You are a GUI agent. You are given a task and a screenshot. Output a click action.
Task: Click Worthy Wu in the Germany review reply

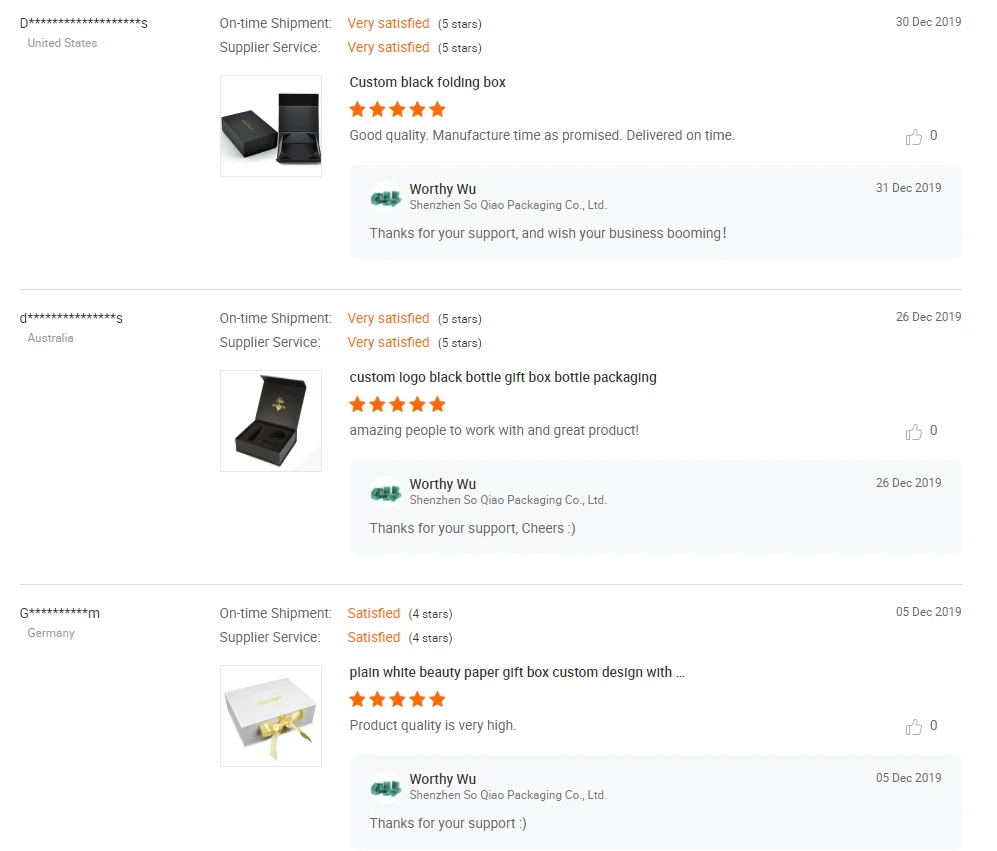(443, 779)
